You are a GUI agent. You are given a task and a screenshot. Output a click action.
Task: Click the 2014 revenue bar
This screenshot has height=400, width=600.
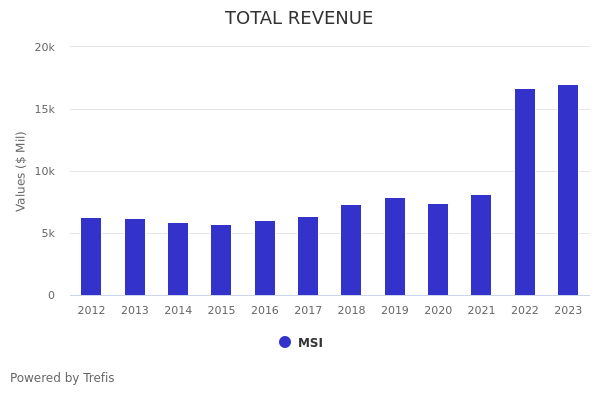178,259
